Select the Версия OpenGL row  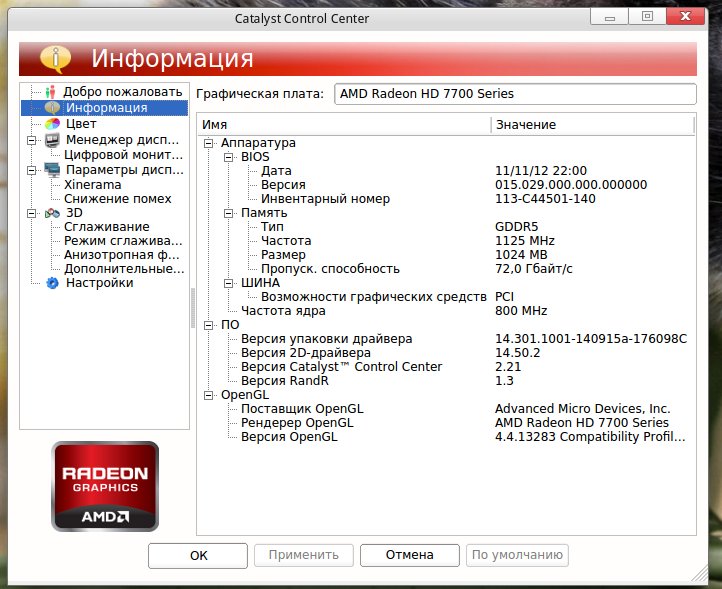point(446,437)
